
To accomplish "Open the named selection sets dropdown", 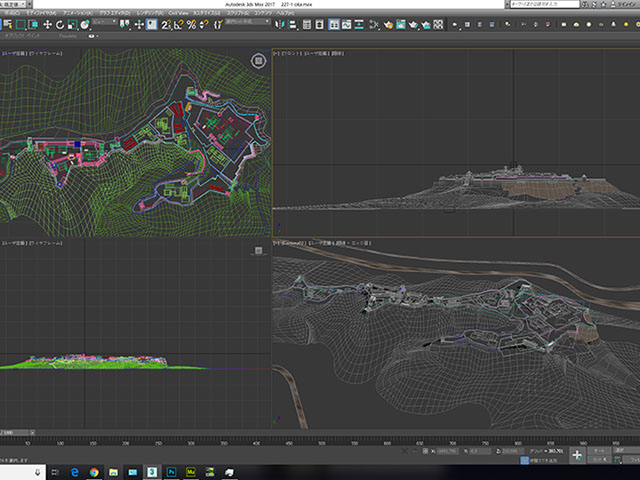I will tap(248, 22).
